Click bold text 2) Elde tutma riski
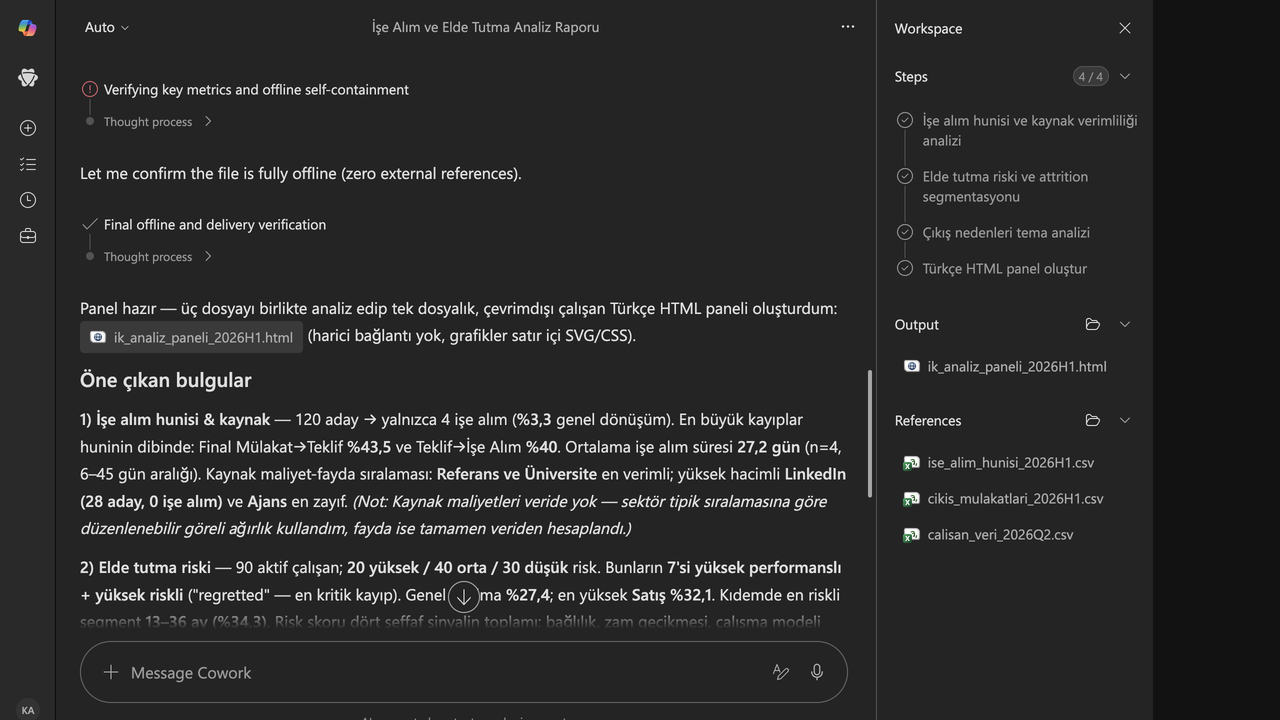 click(x=145, y=567)
